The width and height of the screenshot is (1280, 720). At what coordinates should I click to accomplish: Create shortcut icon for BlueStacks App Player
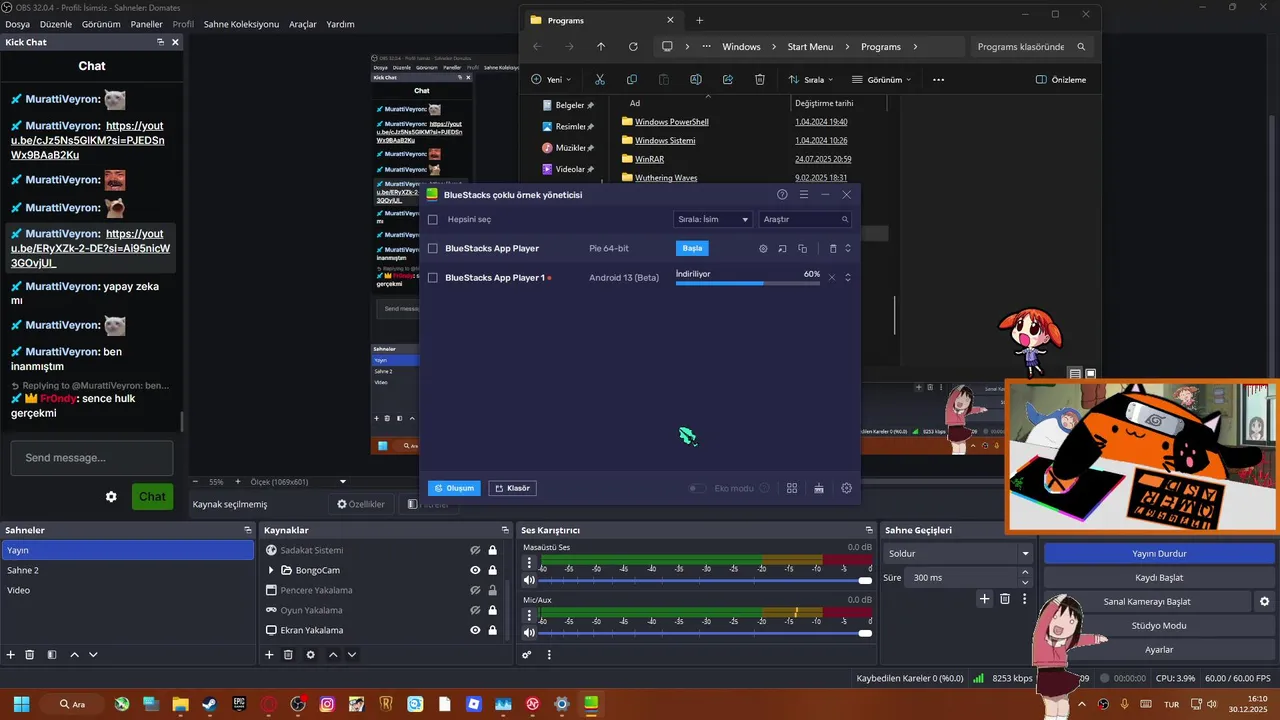(x=783, y=248)
